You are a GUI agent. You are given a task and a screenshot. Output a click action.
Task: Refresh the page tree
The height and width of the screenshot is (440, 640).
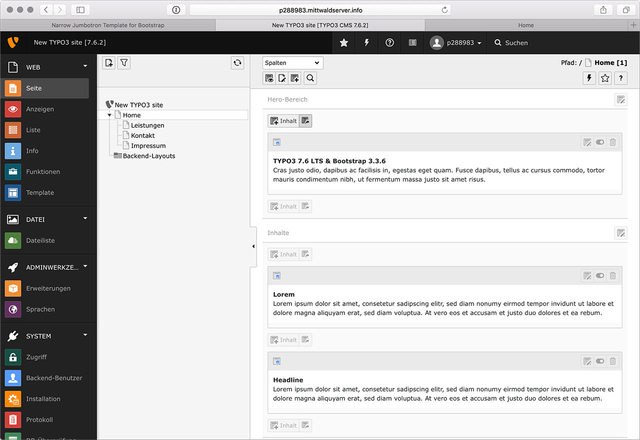237,62
